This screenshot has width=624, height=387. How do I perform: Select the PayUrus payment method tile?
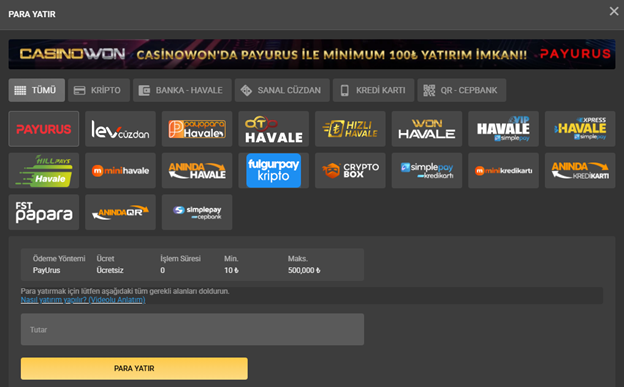tap(44, 129)
